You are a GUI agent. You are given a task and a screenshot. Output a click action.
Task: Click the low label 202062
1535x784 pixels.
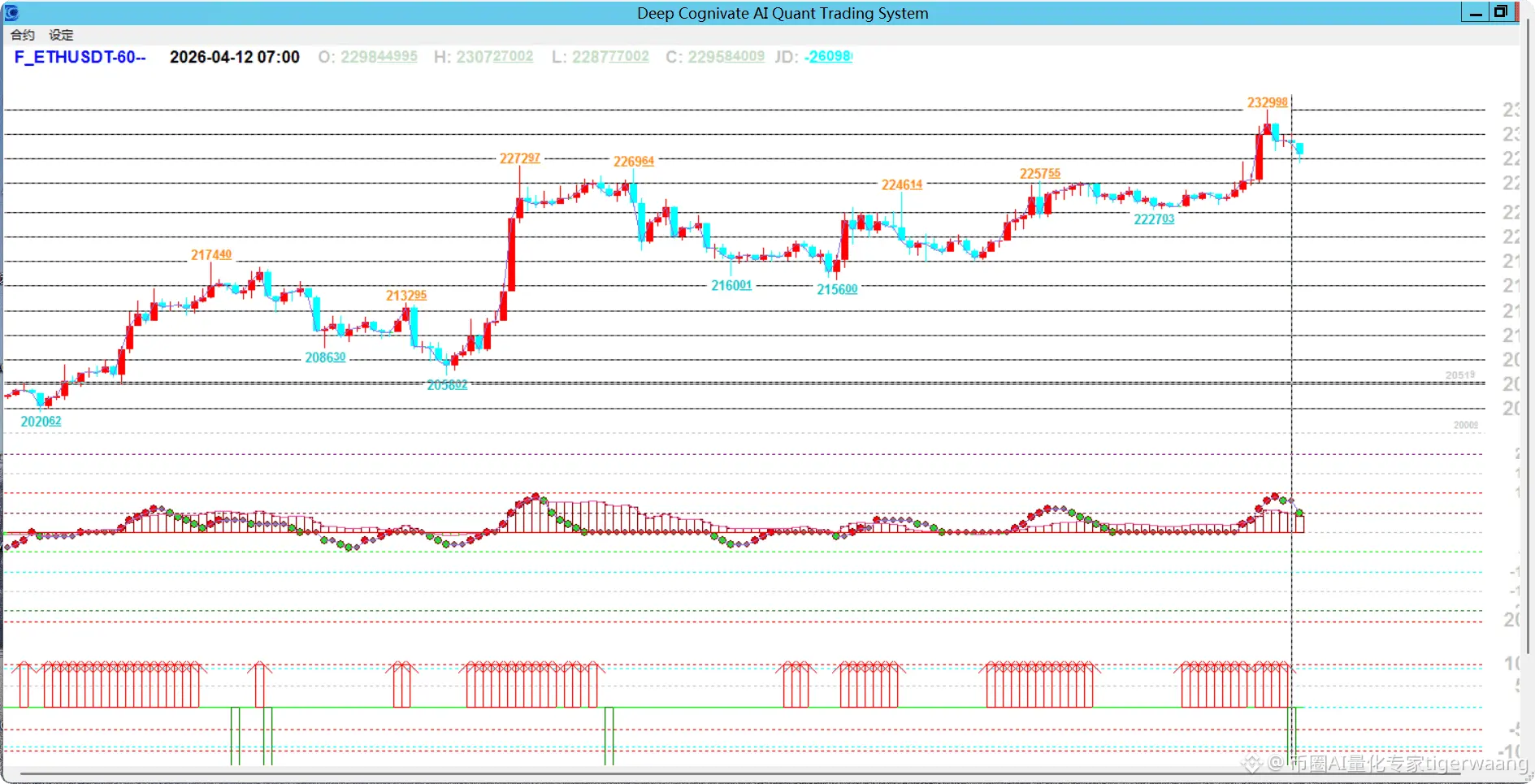coord(41,422)
